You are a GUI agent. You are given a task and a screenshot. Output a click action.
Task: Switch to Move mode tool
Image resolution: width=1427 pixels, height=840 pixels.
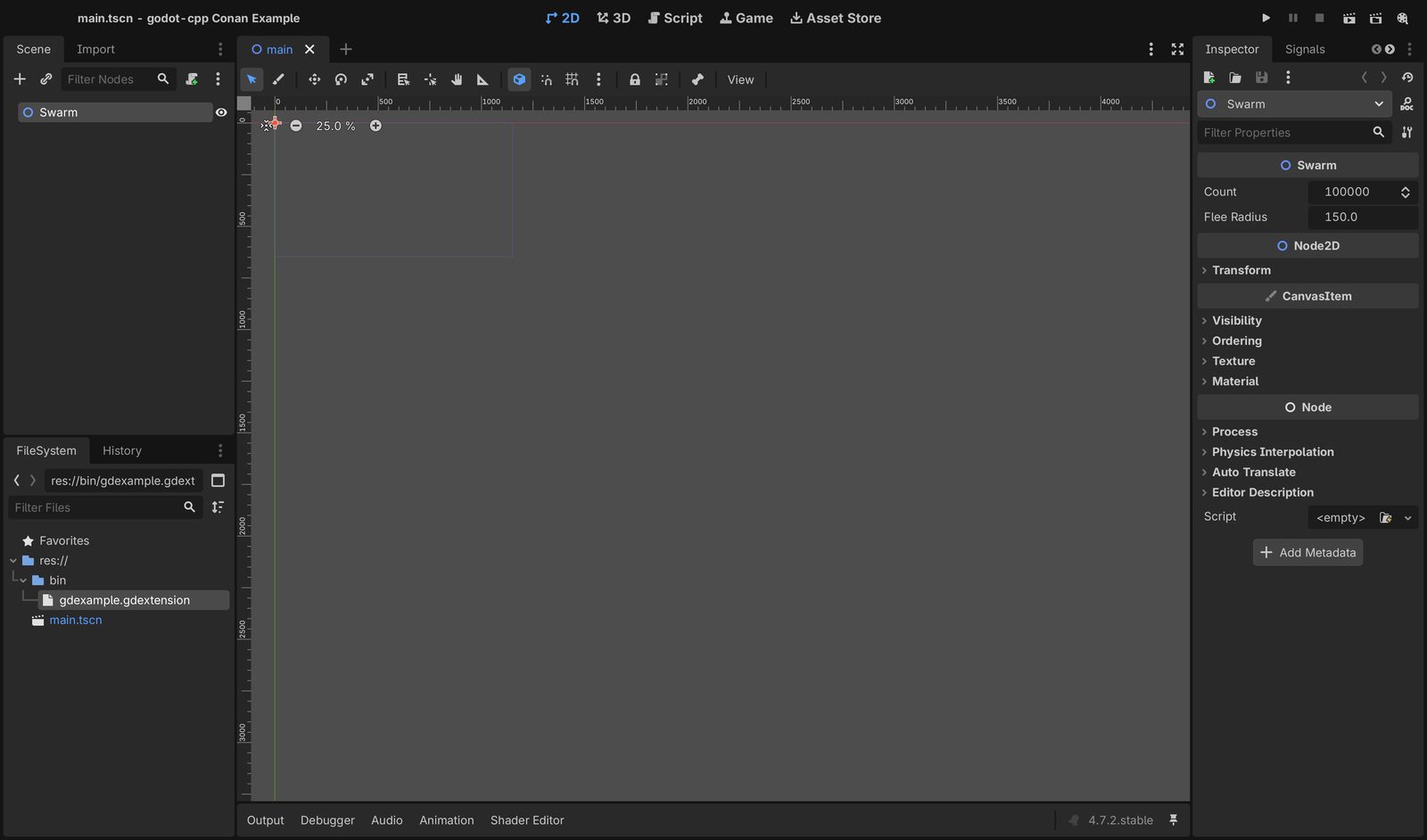pyautogui.click(x=314, y=79)
